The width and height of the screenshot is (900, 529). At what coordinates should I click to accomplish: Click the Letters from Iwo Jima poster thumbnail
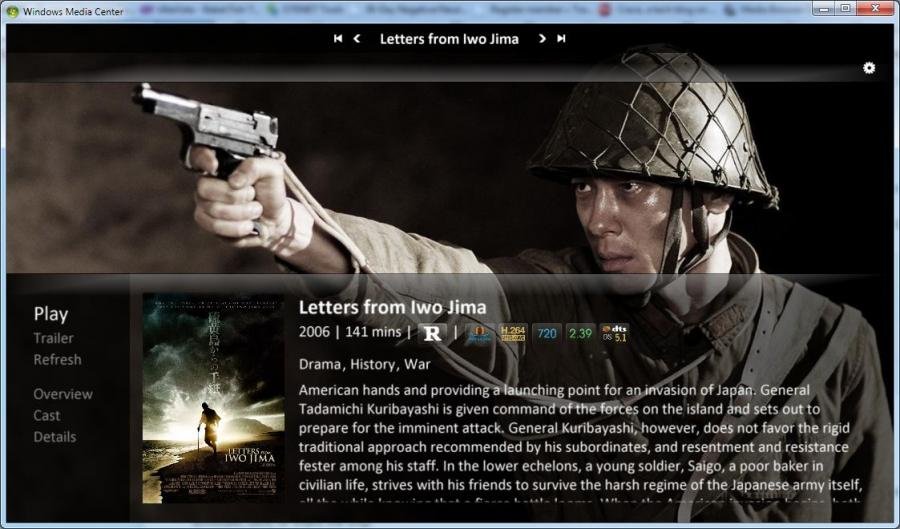pos(212,398)
